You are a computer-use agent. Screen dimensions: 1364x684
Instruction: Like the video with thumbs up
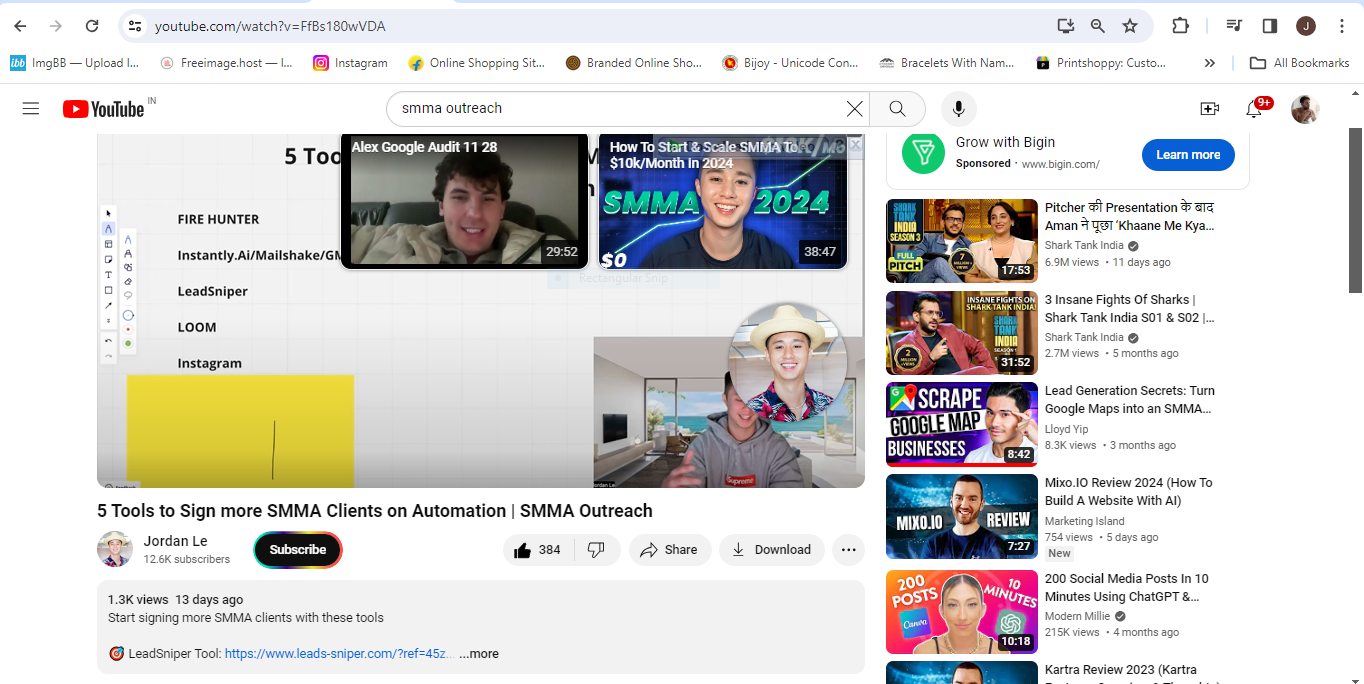point(538,550)
